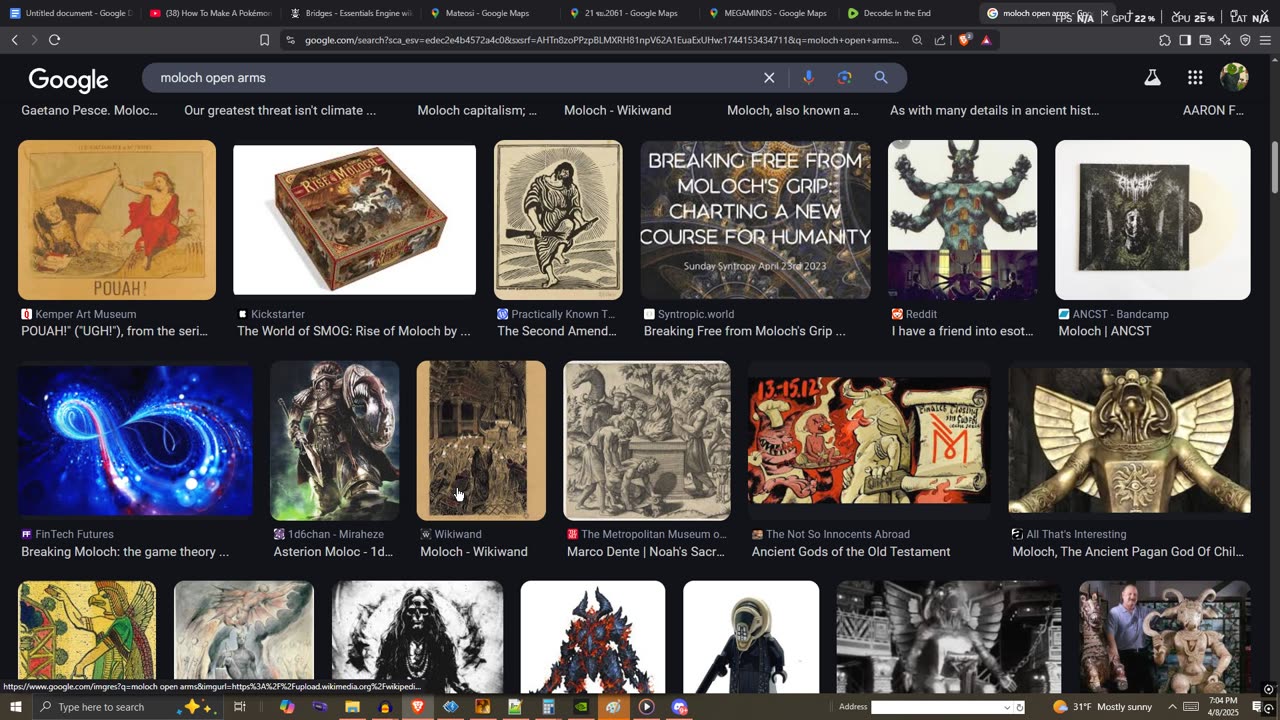Viewport: 1280px width, 720px height.
Task: Start voice search with the microphone icon
Action: point(808,77)
